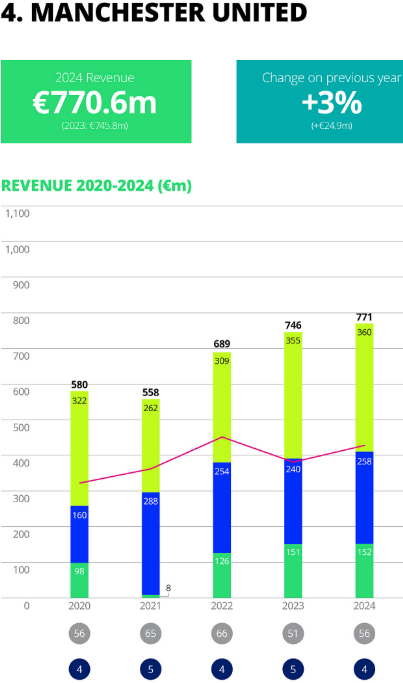Select the green 151 segment of the 2023 bar
The width and height of the screenshot is (403, 683).
click(293, 571)
